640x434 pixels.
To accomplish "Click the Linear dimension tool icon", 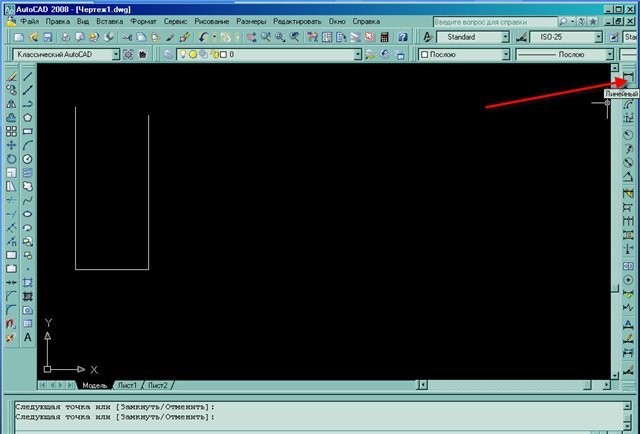I will (628, 81).
